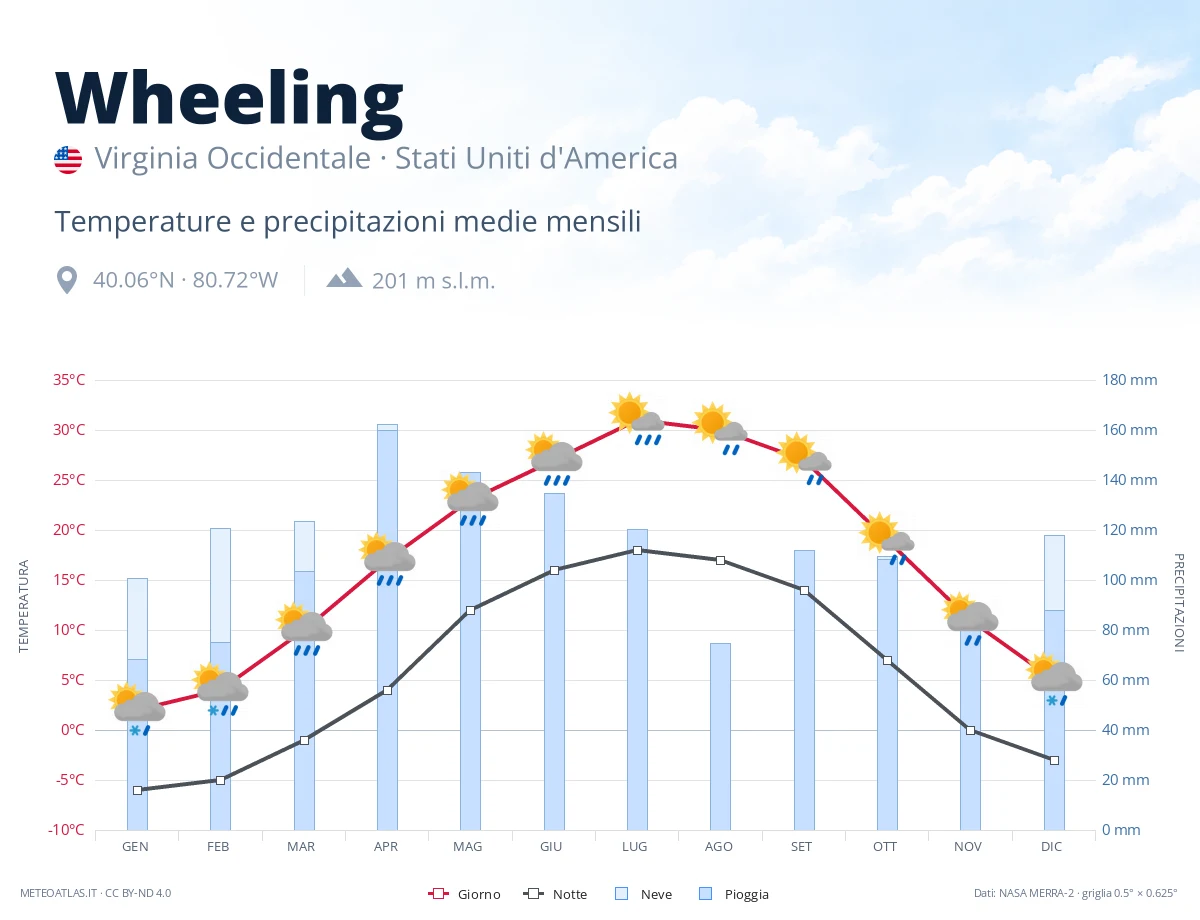Viewport: 1200px width, 920px height.
Task: Click the January snow weather icon
Action: coord(138,711)
